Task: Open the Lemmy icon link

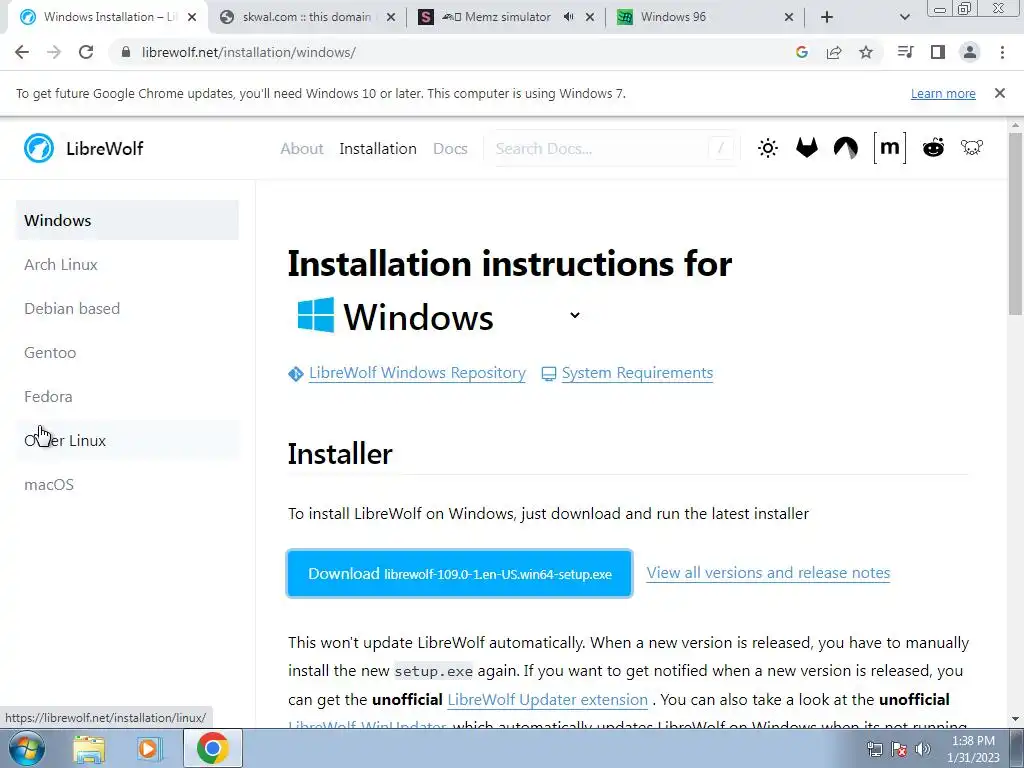Action: [972, 148]
